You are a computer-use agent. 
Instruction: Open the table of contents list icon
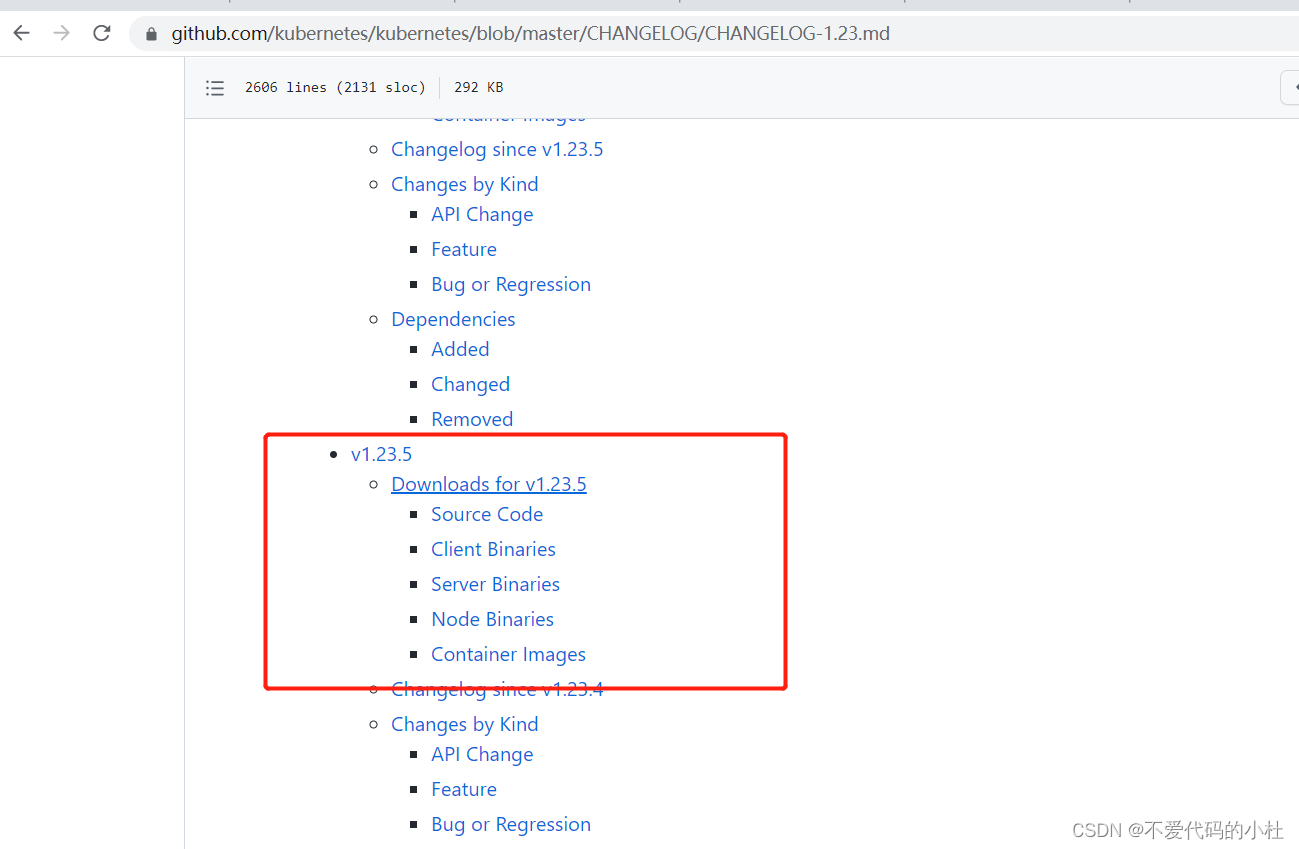[215, 88]
